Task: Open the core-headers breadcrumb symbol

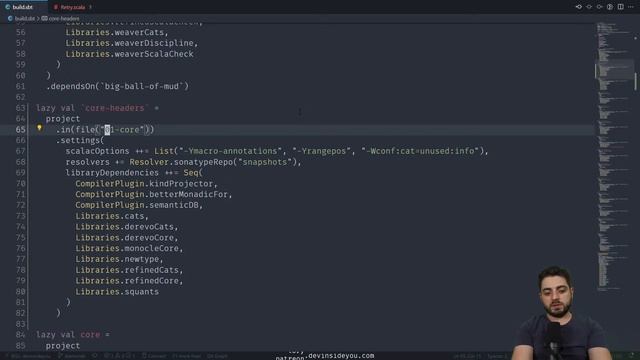Action: (61, 18)
